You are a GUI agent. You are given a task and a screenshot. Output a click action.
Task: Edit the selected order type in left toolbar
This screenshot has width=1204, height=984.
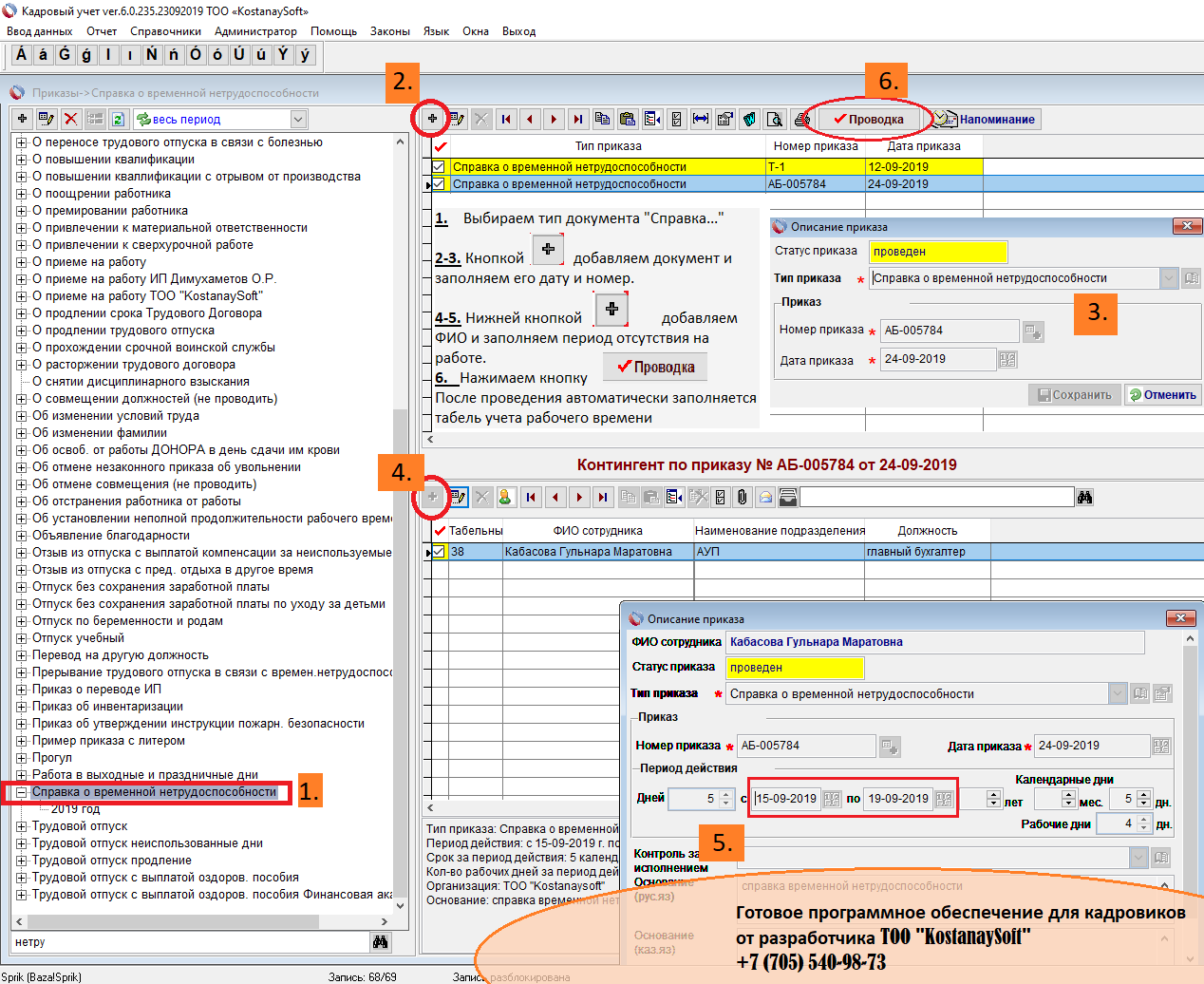(46, 119)
